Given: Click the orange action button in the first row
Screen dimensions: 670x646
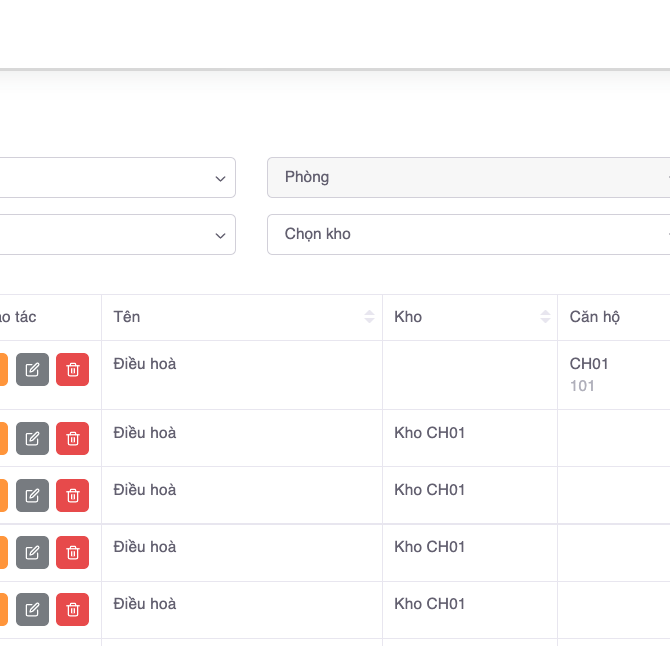Looking at the screenshot, I should [3, 370].
